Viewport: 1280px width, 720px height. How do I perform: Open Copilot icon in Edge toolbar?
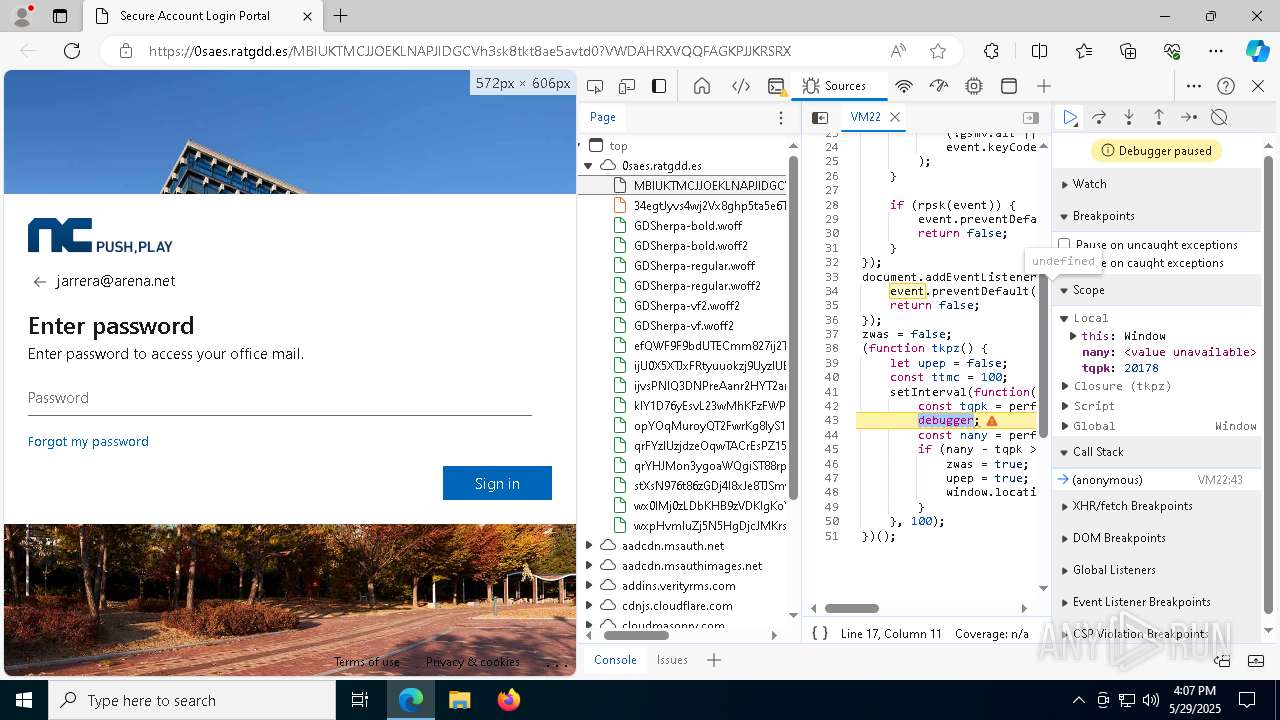coord(1257,51)
